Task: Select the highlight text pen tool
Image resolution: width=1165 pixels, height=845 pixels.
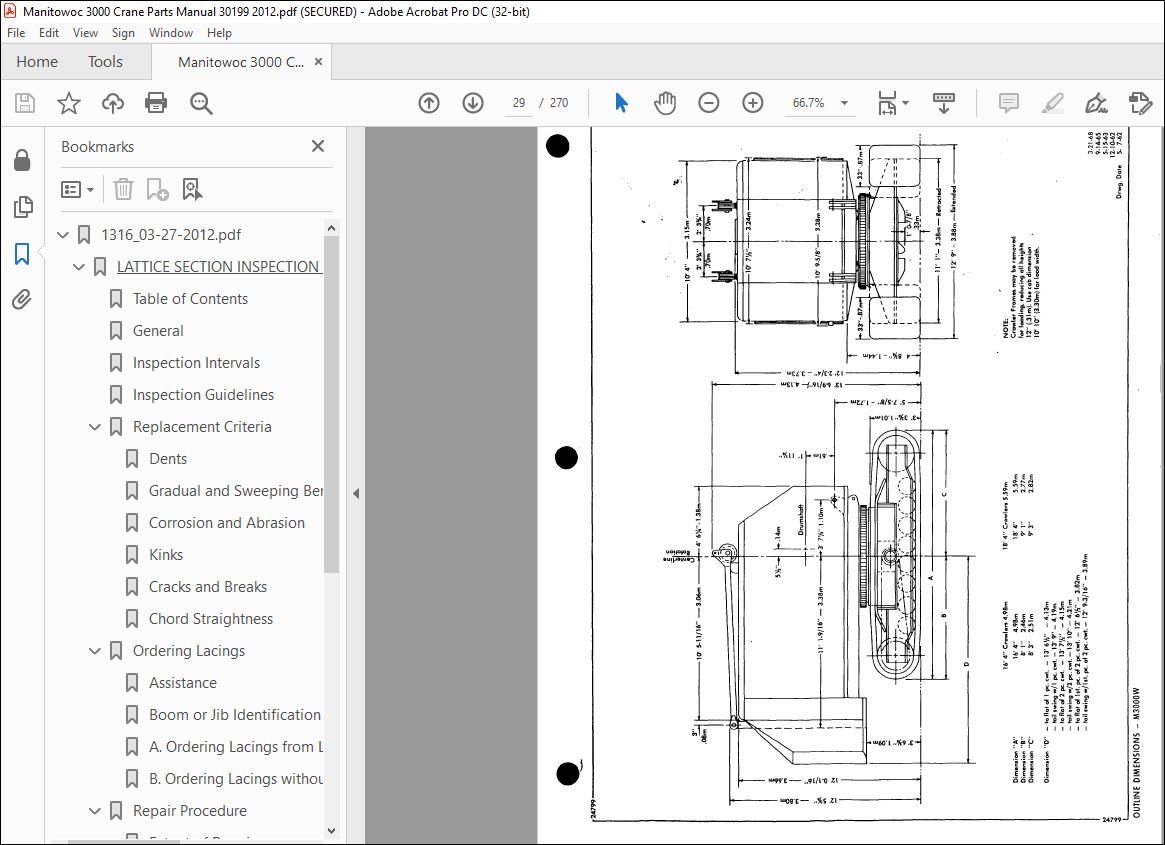Action: tap(1052, 103)
